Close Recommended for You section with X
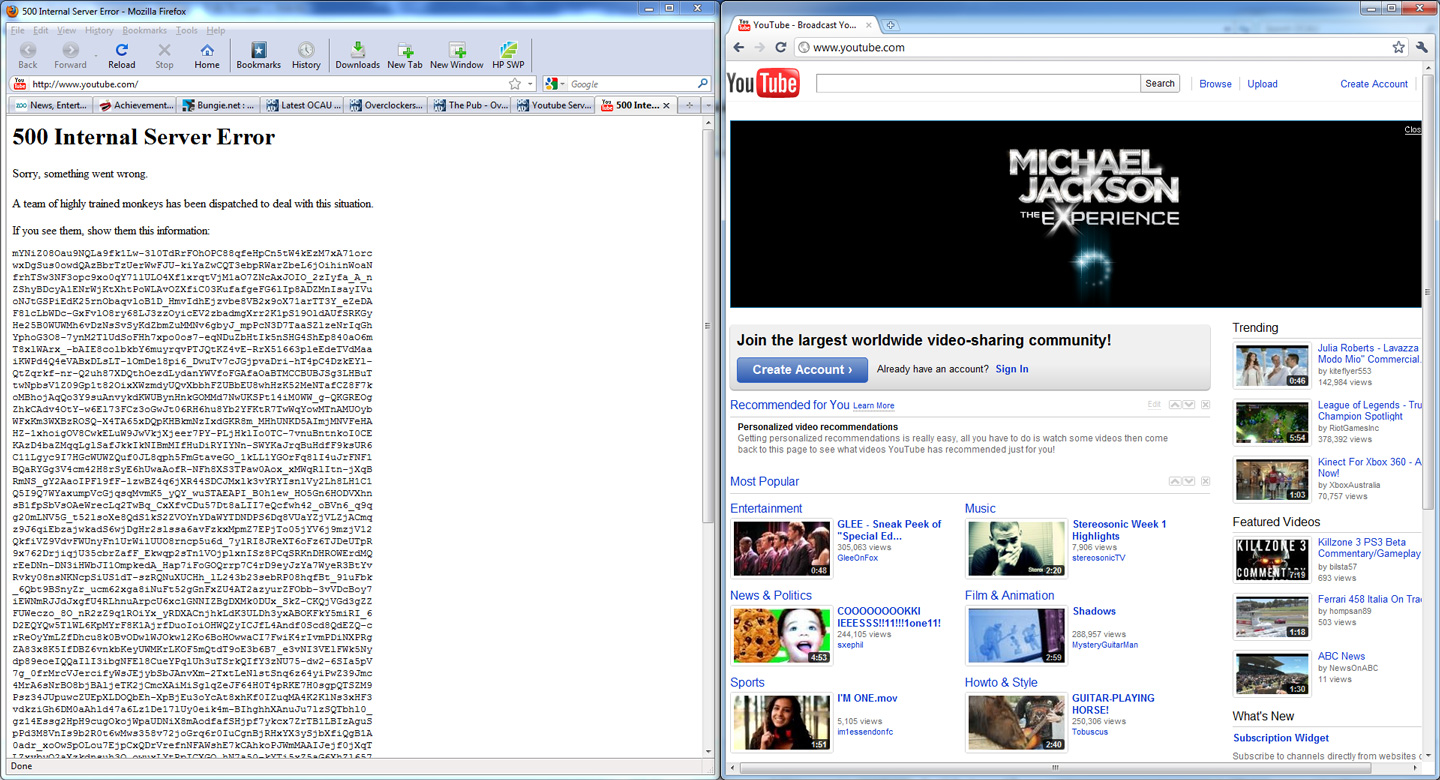The width and height of the screenshot is (1440, 780). click(1205, 405)
